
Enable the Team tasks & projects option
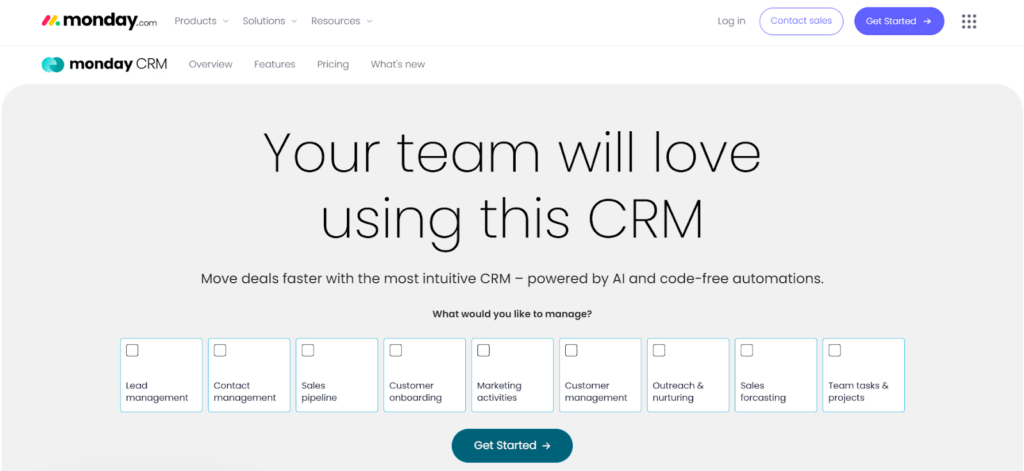pos(835,351)
